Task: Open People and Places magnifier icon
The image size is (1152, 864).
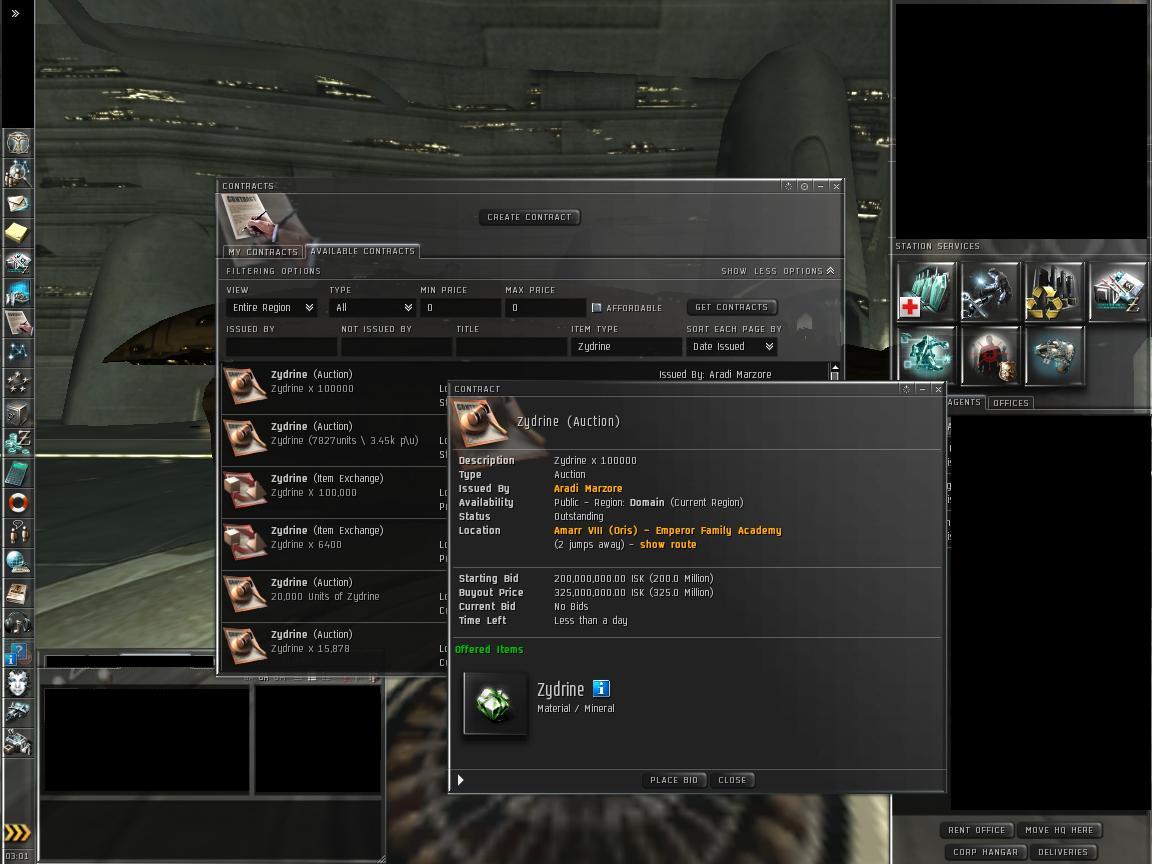Action: [18, 173]
